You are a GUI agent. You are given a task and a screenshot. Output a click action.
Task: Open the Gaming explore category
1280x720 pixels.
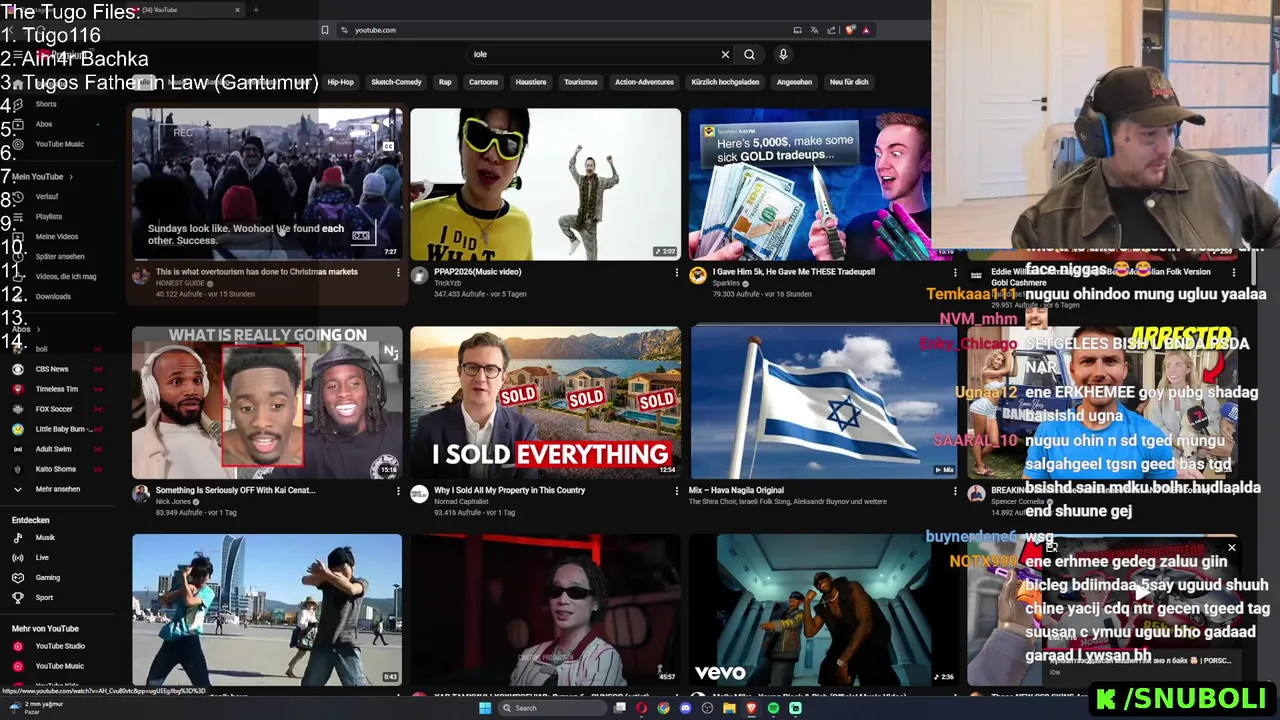48,577
